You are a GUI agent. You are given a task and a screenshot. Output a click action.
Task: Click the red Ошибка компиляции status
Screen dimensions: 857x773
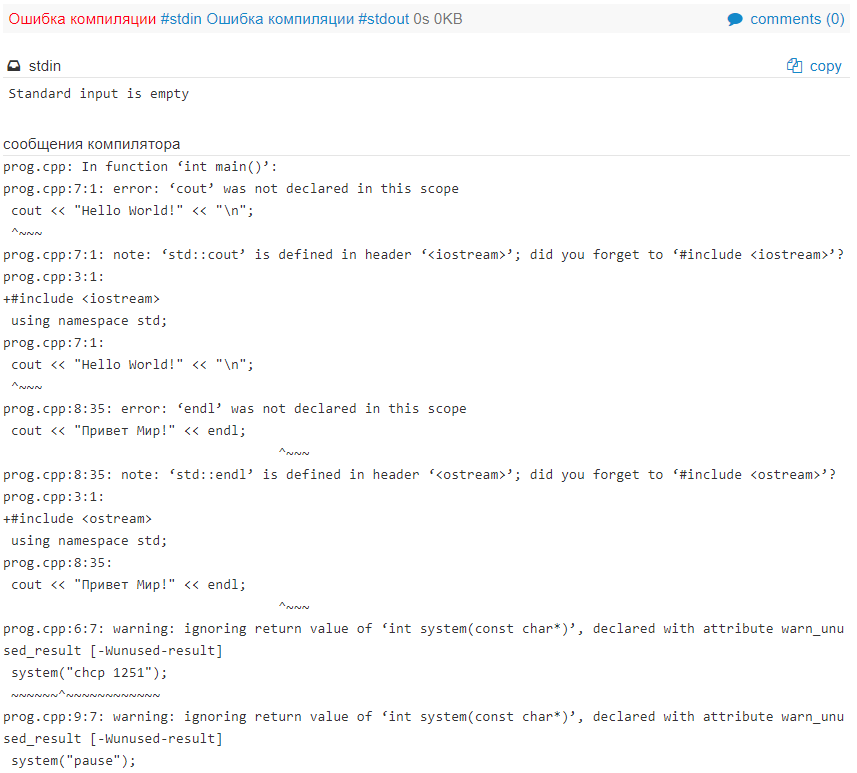pyautogui.click(x=82, y=19)
